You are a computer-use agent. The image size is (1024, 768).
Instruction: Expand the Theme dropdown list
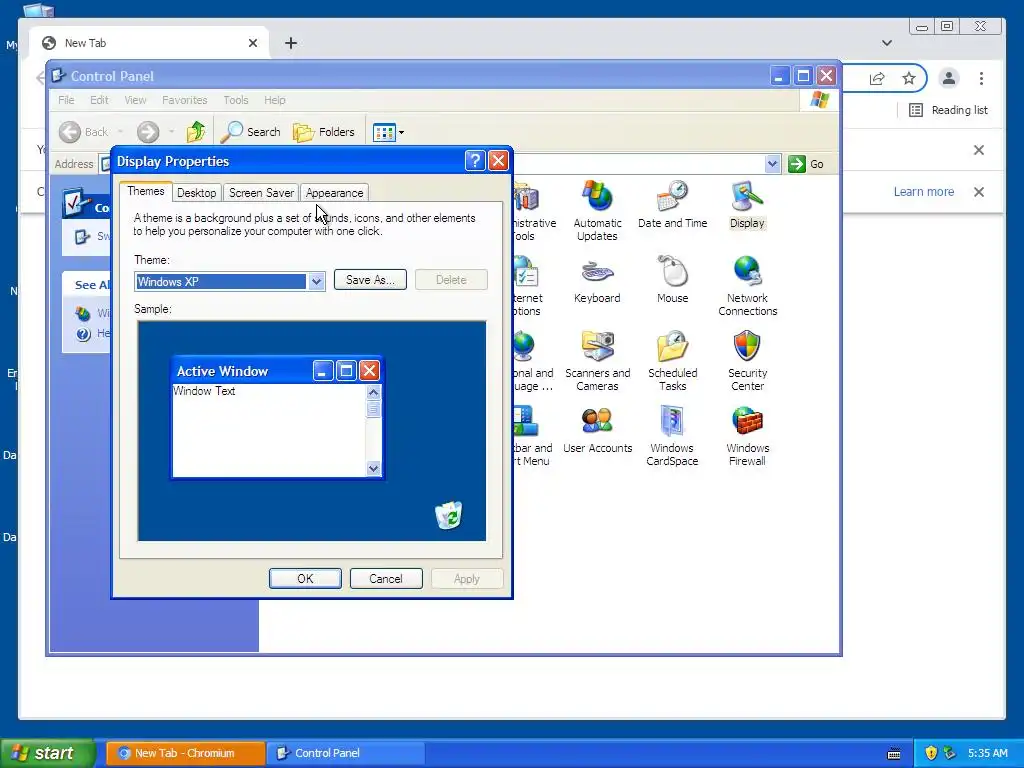click(x=316, y=281)
